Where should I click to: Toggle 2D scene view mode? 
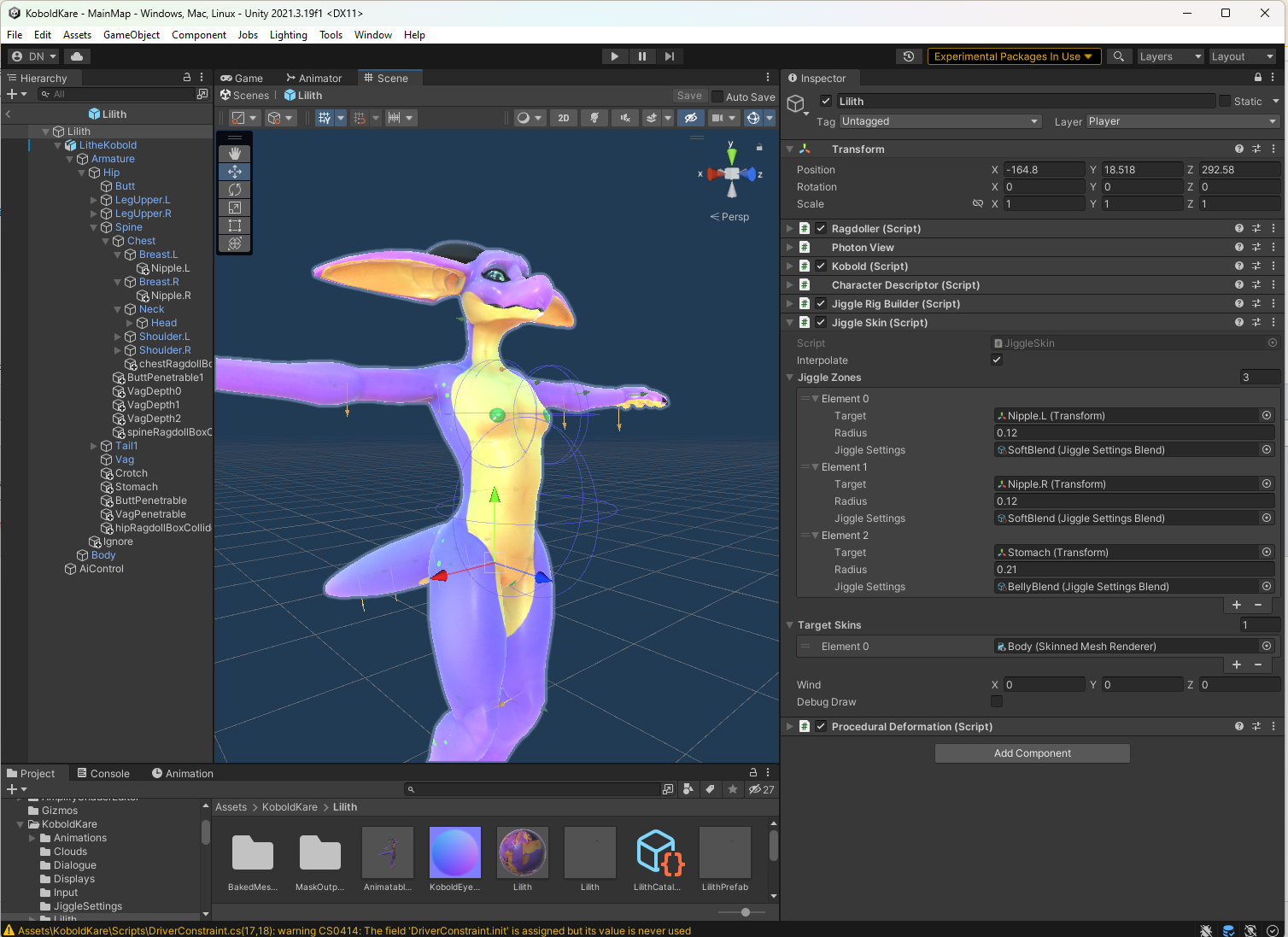pyautogui.click(x=564, y=118)
